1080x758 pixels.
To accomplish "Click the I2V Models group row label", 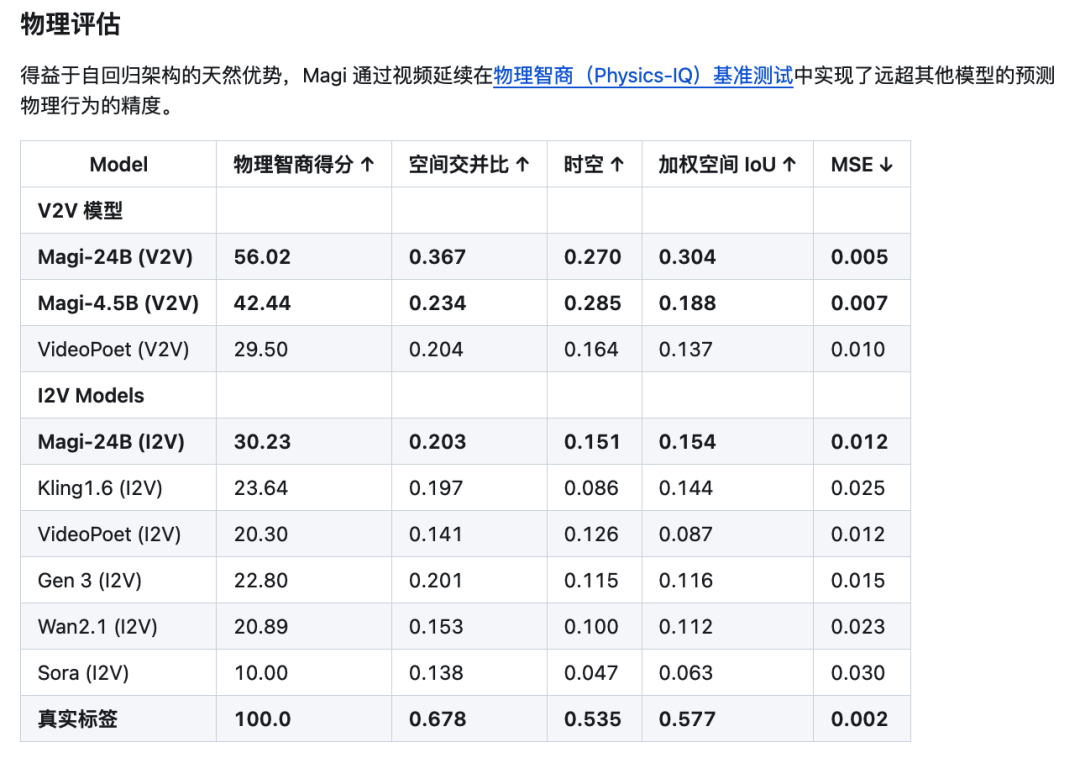I will (x=91, y=396).
